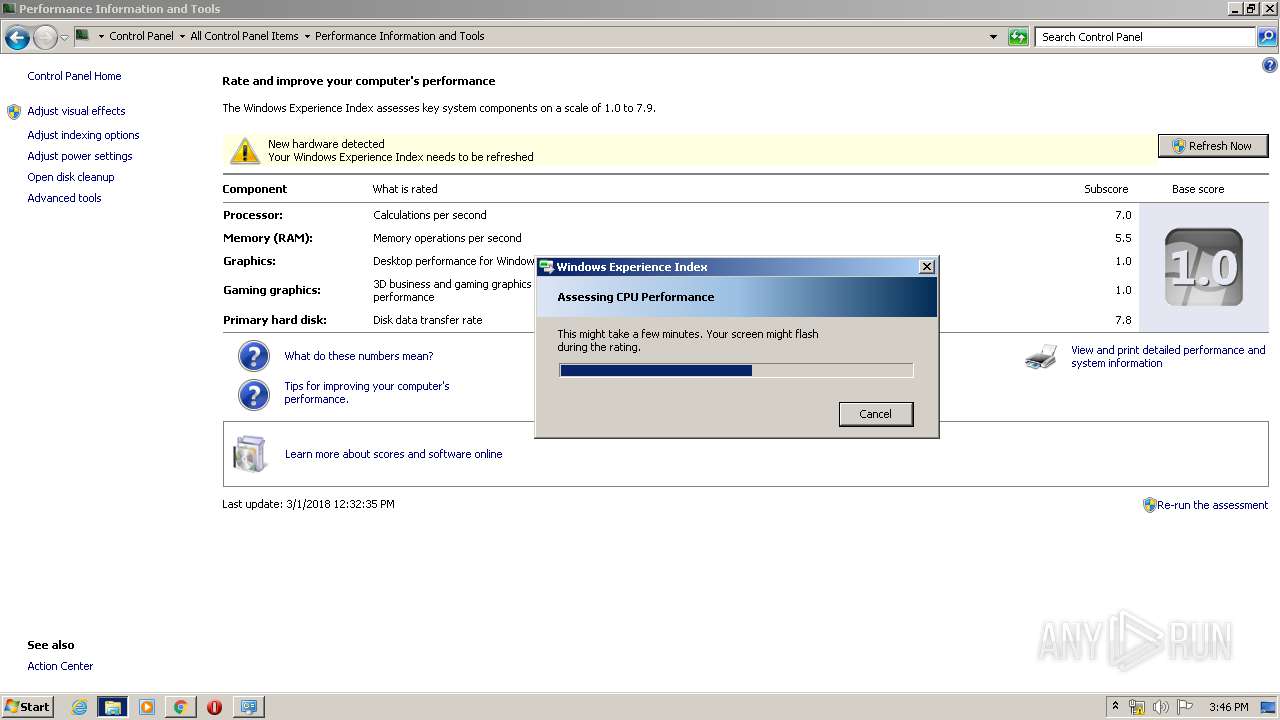Viewport: 1280px width, 720px height.
Task: Click the shield icon beside Re-run the assessment
Action: [x=1150, y=505]
